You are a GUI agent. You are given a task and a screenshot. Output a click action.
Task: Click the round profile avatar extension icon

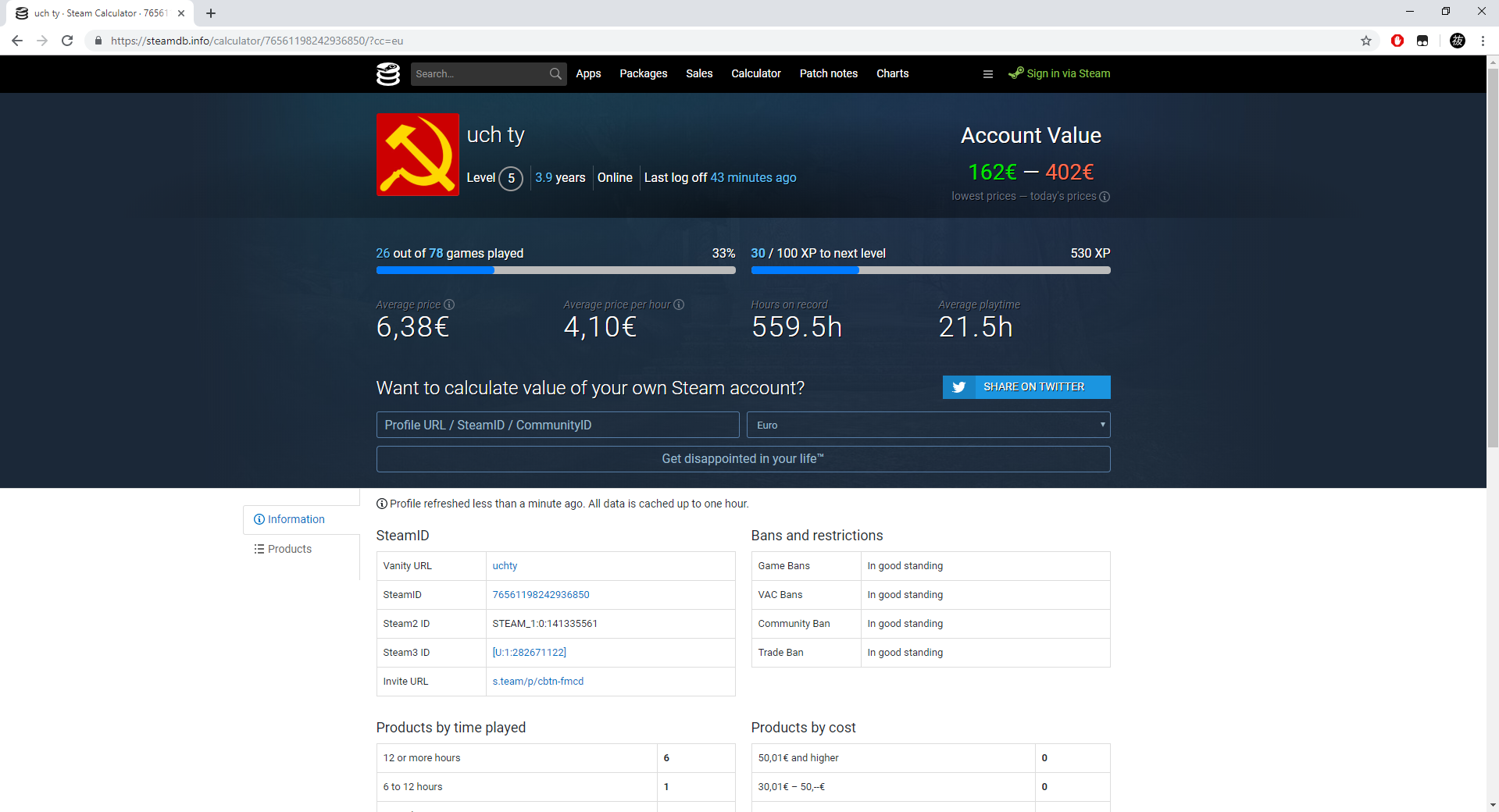pos(1458,41)
